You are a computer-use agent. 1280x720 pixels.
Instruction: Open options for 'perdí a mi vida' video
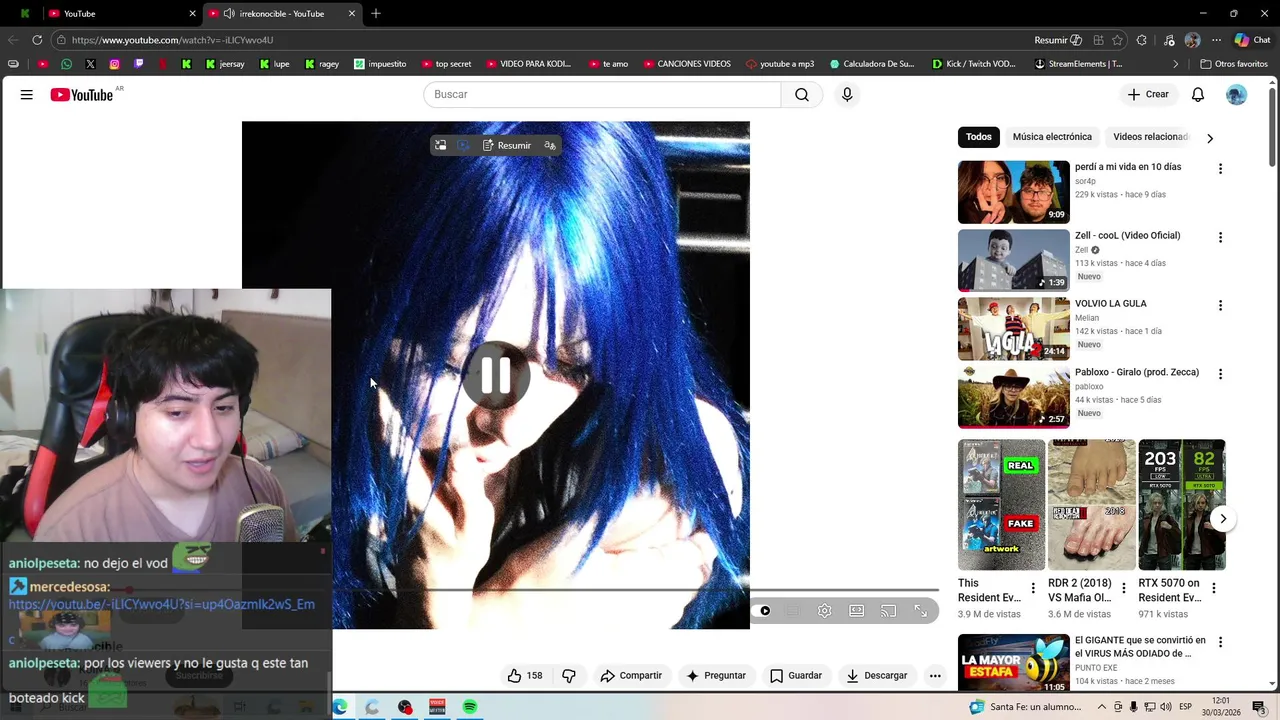click(x=1220, y=169)
